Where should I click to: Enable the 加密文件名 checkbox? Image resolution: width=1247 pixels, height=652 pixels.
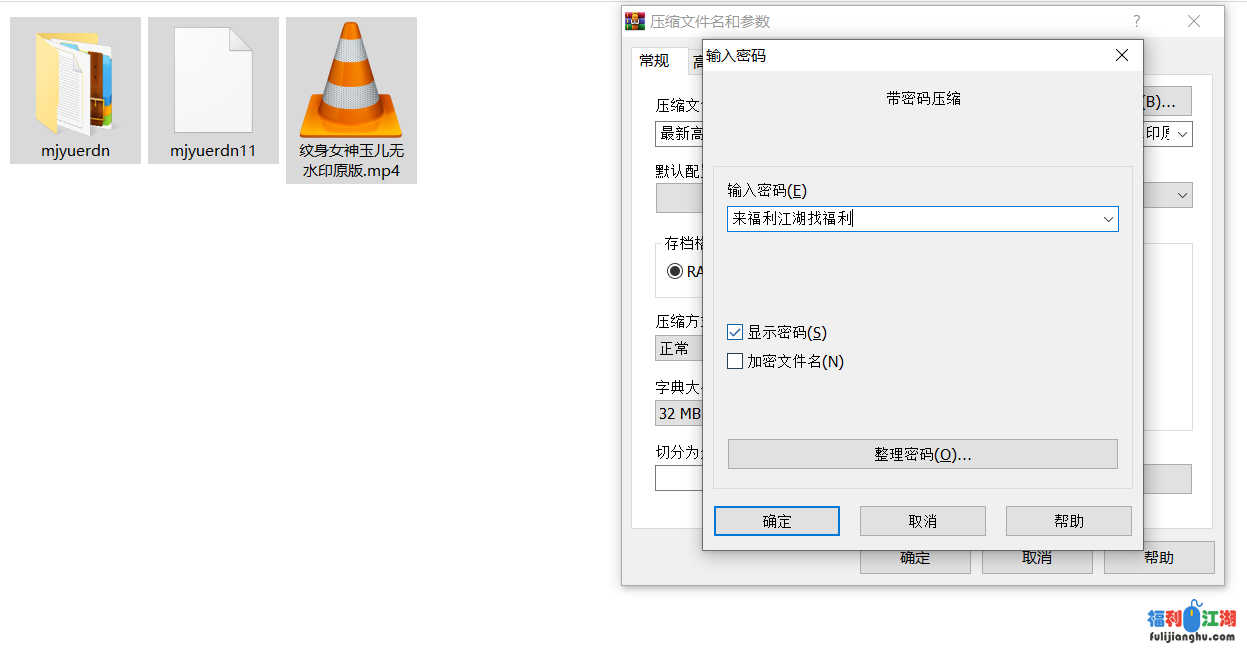pos(735,361)
